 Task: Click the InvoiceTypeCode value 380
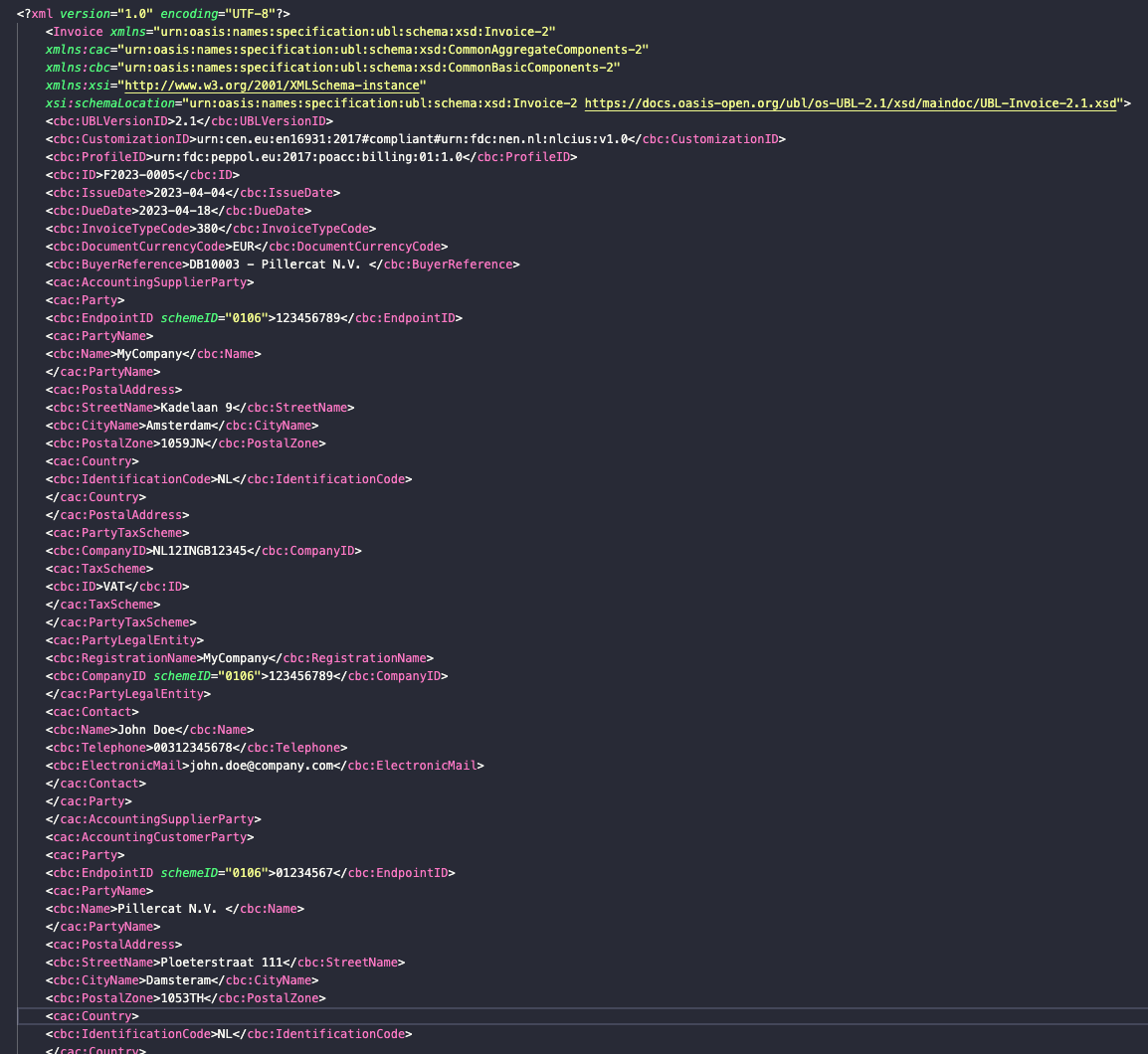pos(207,229)
